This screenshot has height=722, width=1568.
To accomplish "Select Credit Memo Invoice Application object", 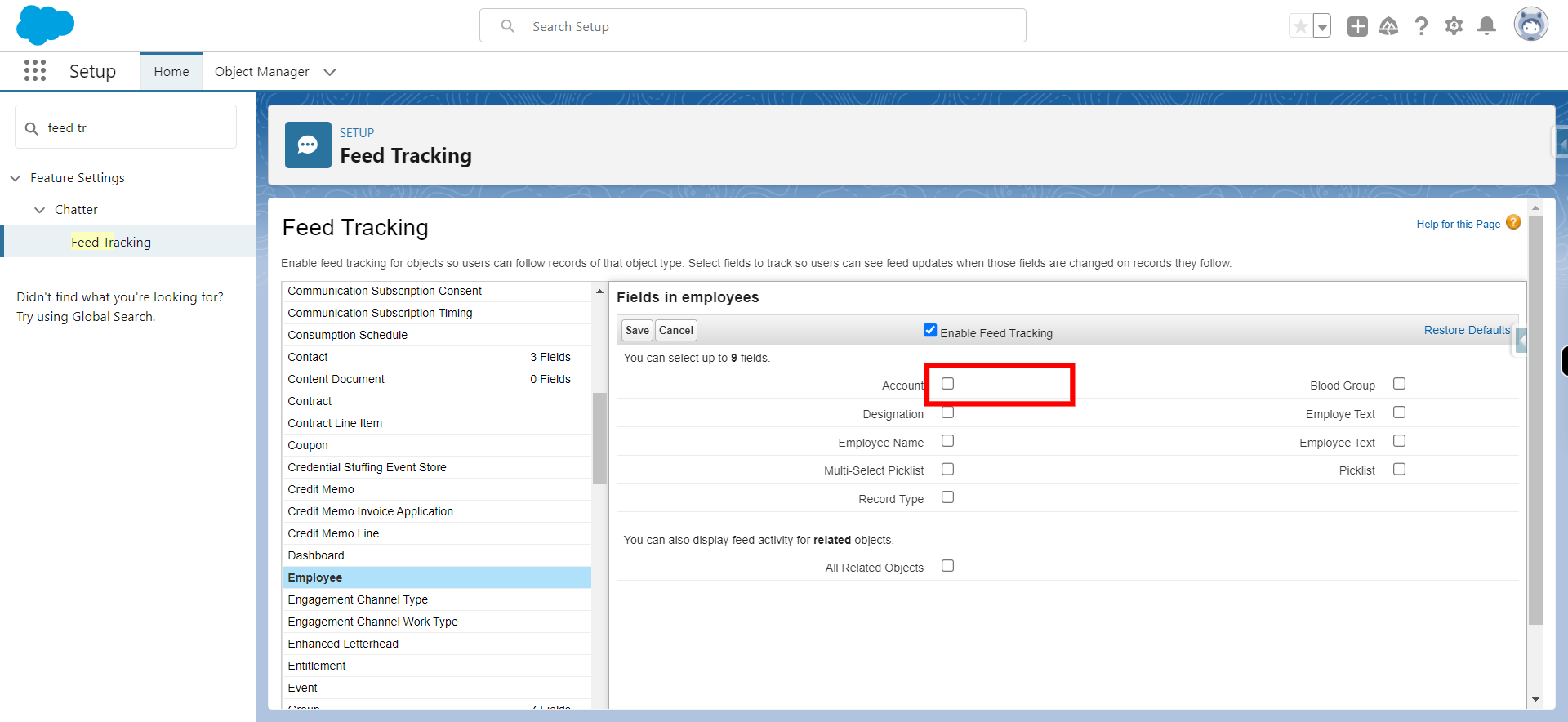I will pos(437,511).
